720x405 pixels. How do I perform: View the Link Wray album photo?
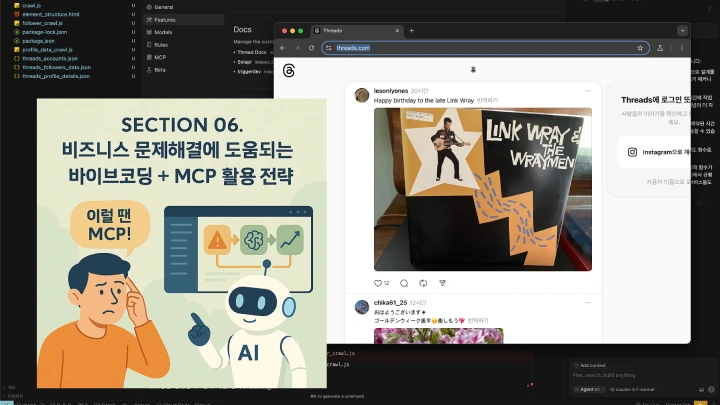483,189
